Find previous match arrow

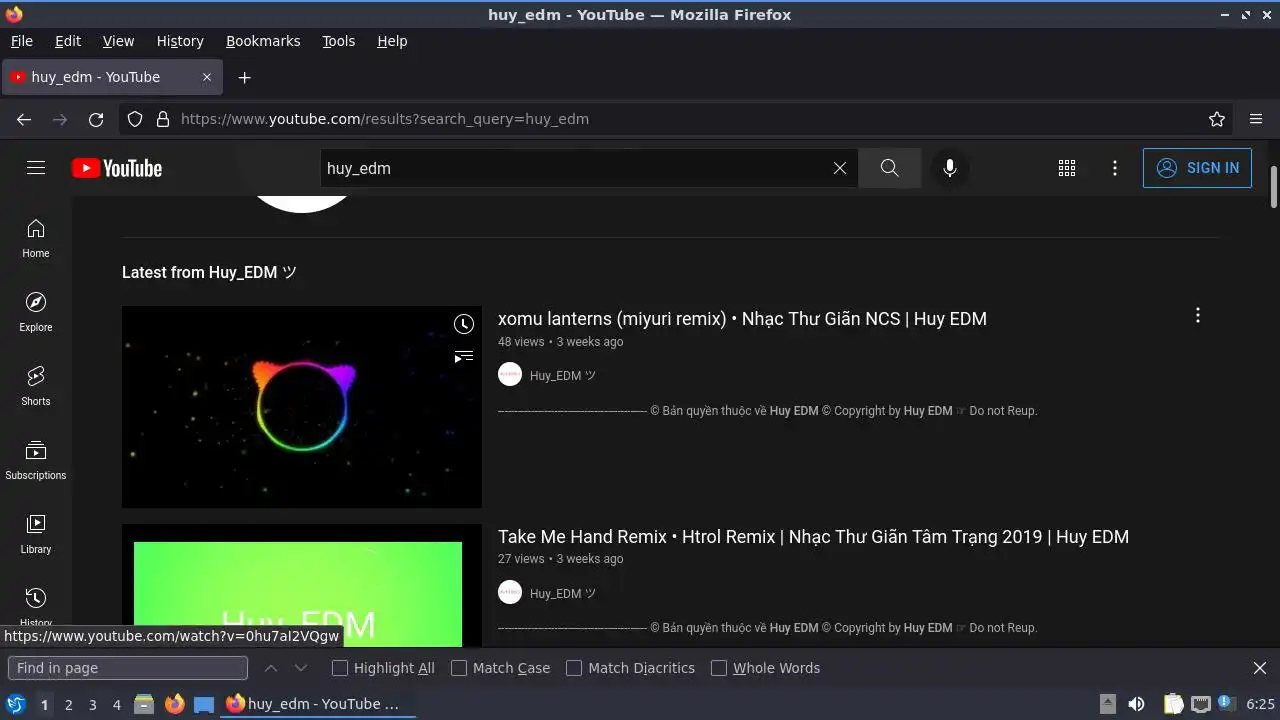point(271,668)
